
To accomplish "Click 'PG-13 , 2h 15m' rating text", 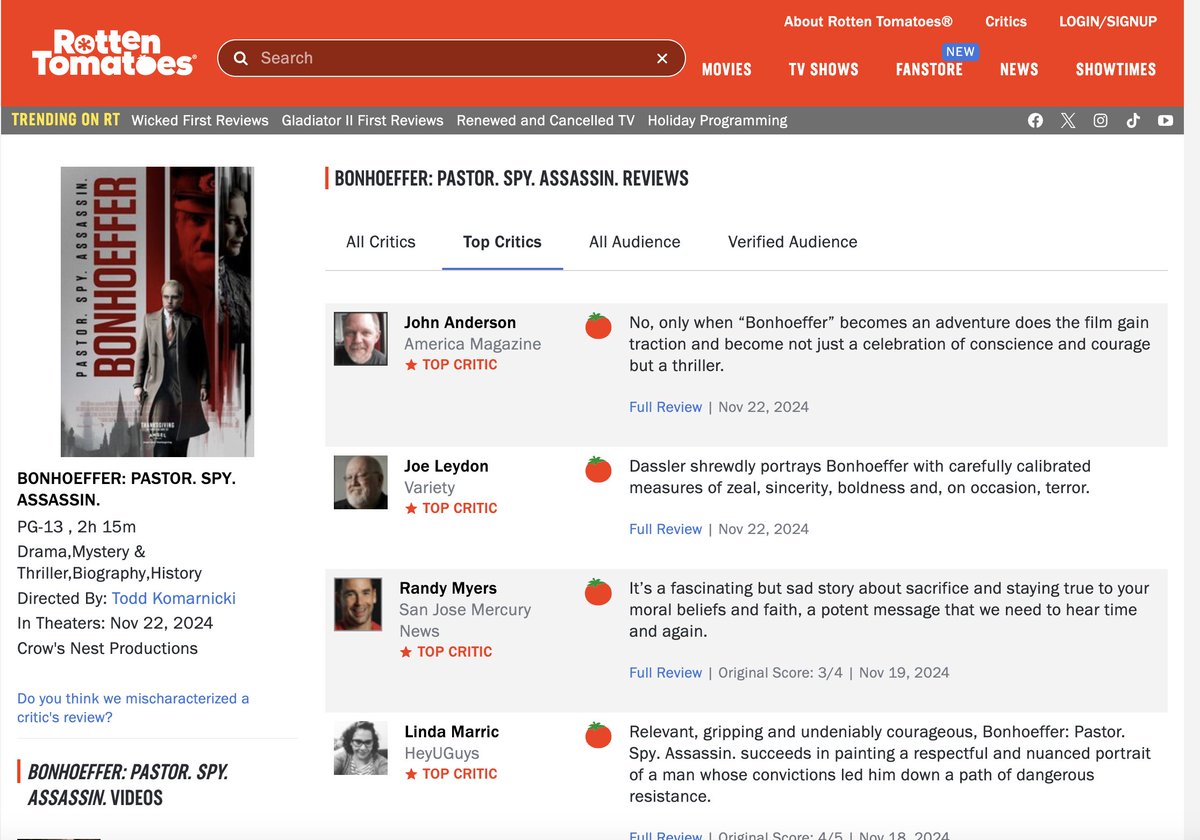I will pos(77,527).
